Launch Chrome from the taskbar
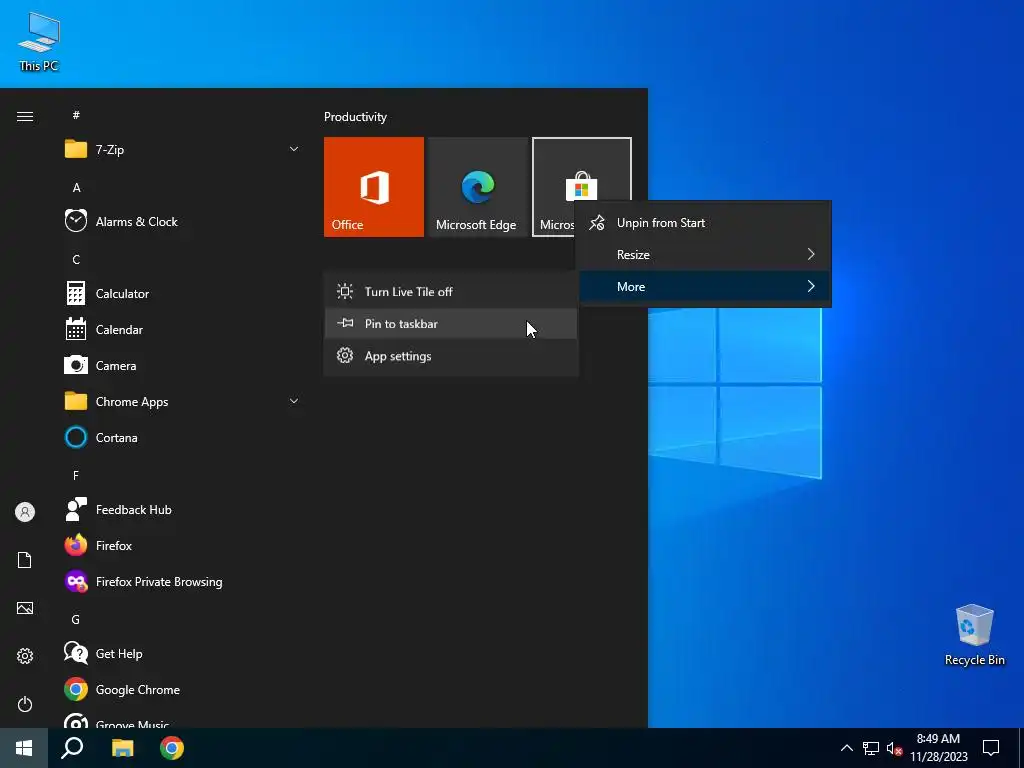1024x768 pixels. click(172, 748)
